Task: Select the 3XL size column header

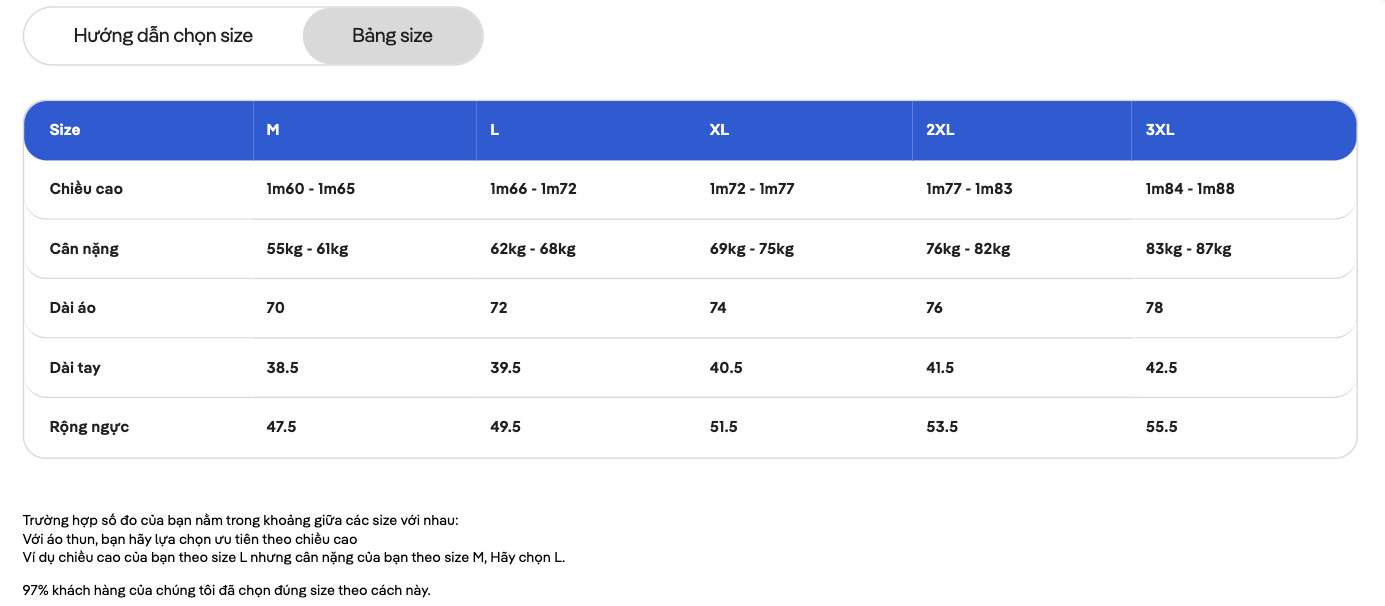Action: pos(1162,129)
